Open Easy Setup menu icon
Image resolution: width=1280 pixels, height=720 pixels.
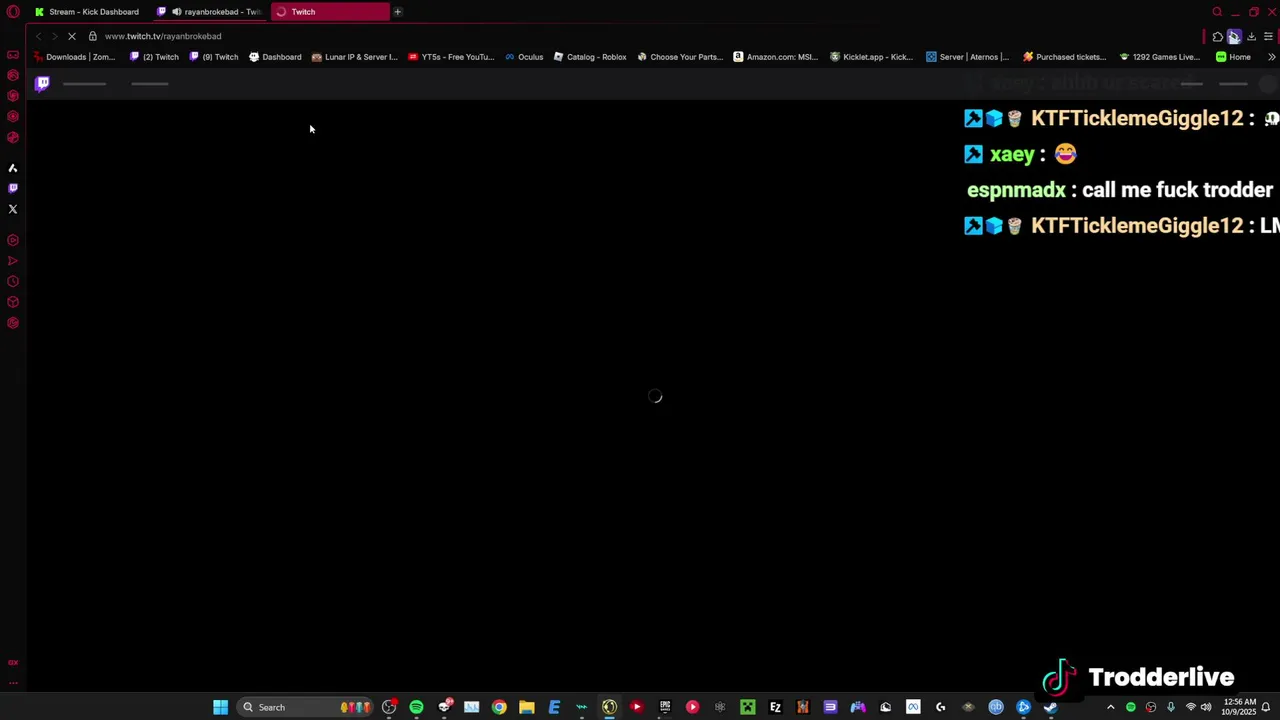(1268, 36)
